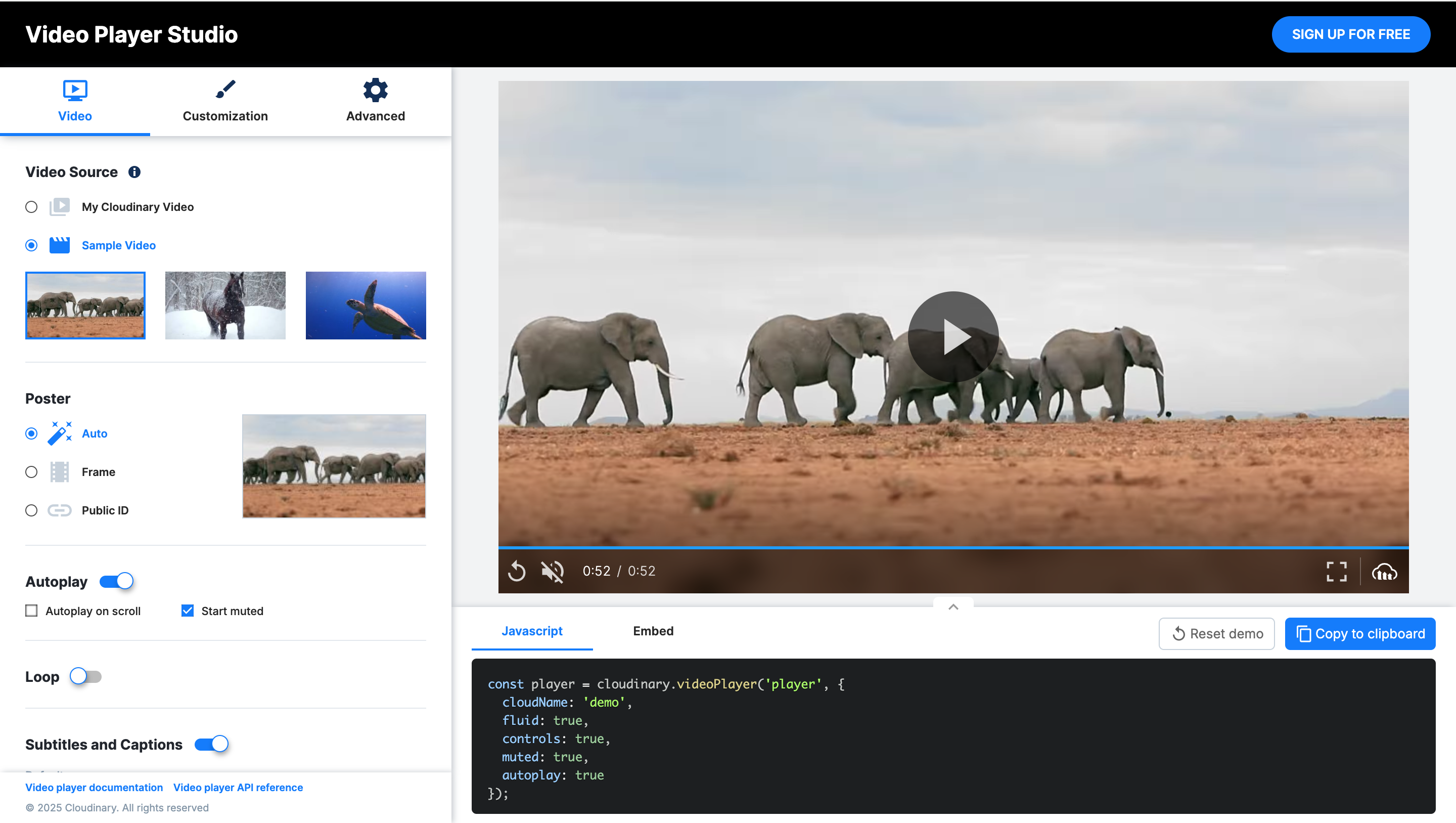Collapse the code panel with the chevron
1456x823 pixels.
tap(953, 607)
